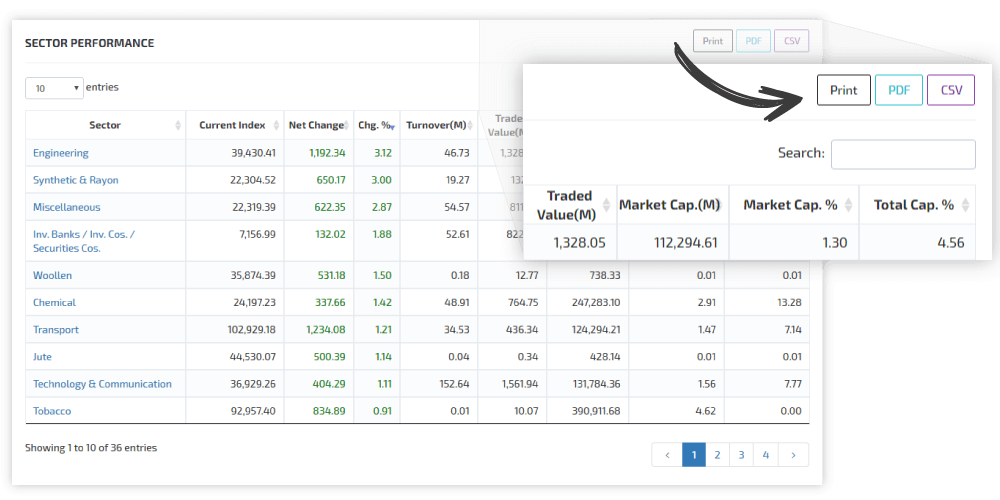
Task: Select pagination page 4
Action: [766, 455]
